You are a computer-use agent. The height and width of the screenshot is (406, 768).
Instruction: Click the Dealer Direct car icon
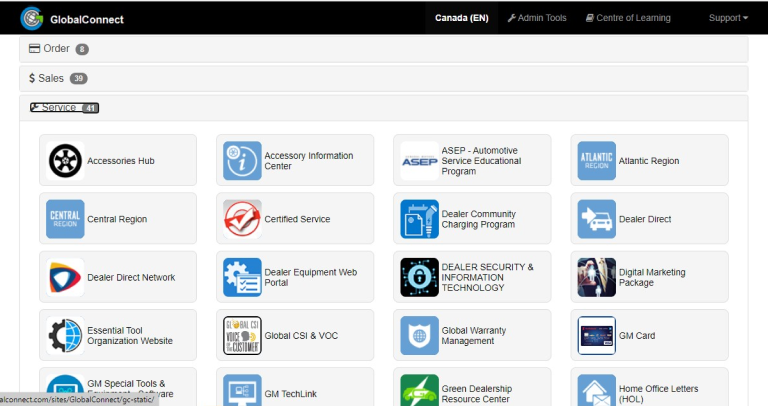click(597, 219)
